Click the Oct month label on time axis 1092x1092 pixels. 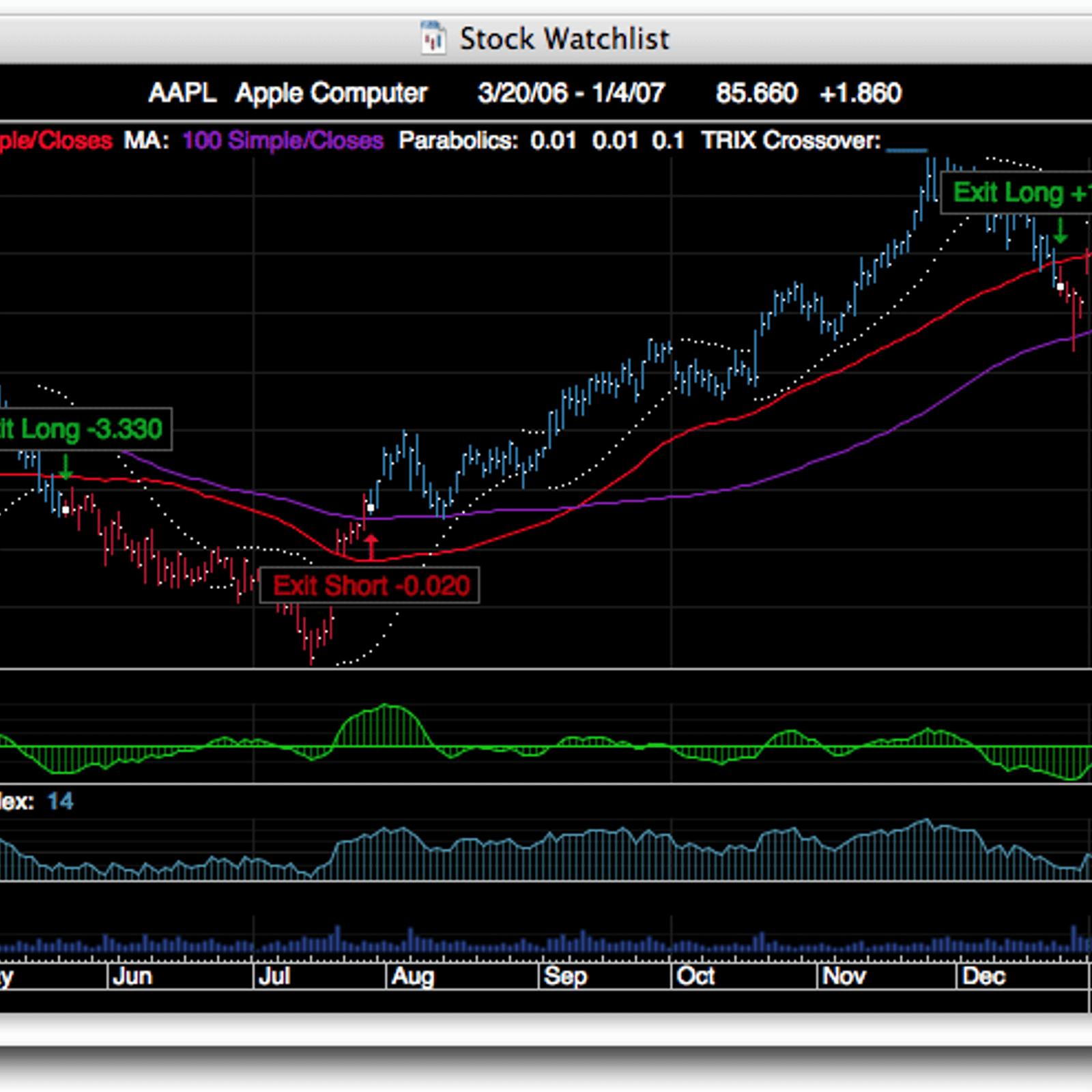point(695,976)
